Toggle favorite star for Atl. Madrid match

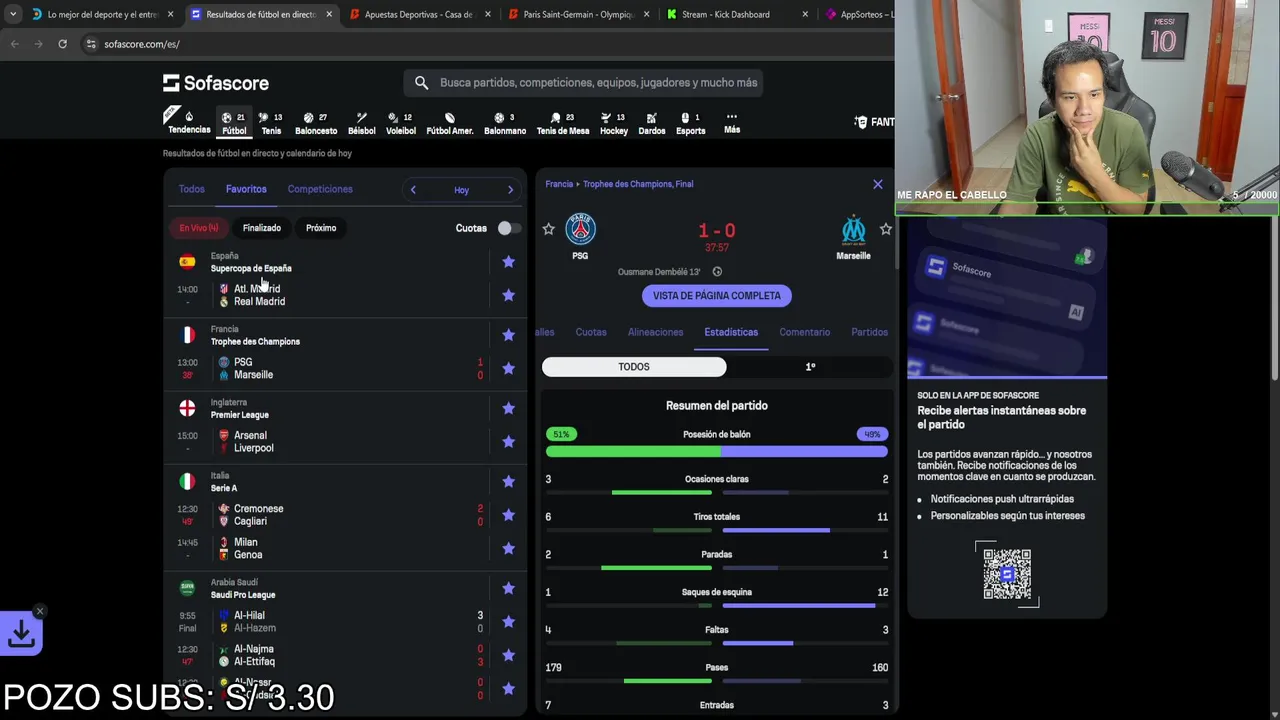pos(508,295)
